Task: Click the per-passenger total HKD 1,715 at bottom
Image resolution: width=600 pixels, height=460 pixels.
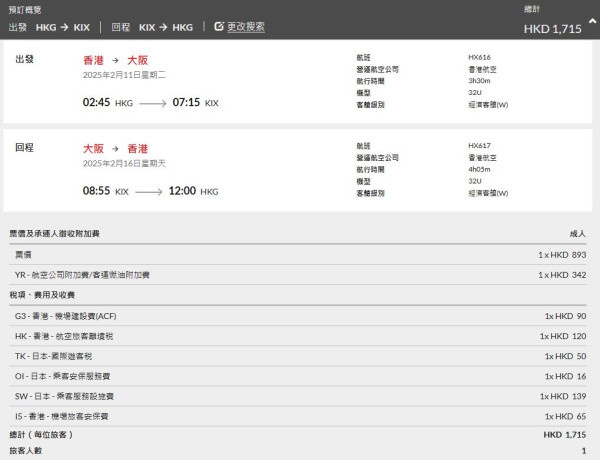Action: click(564, 435)
